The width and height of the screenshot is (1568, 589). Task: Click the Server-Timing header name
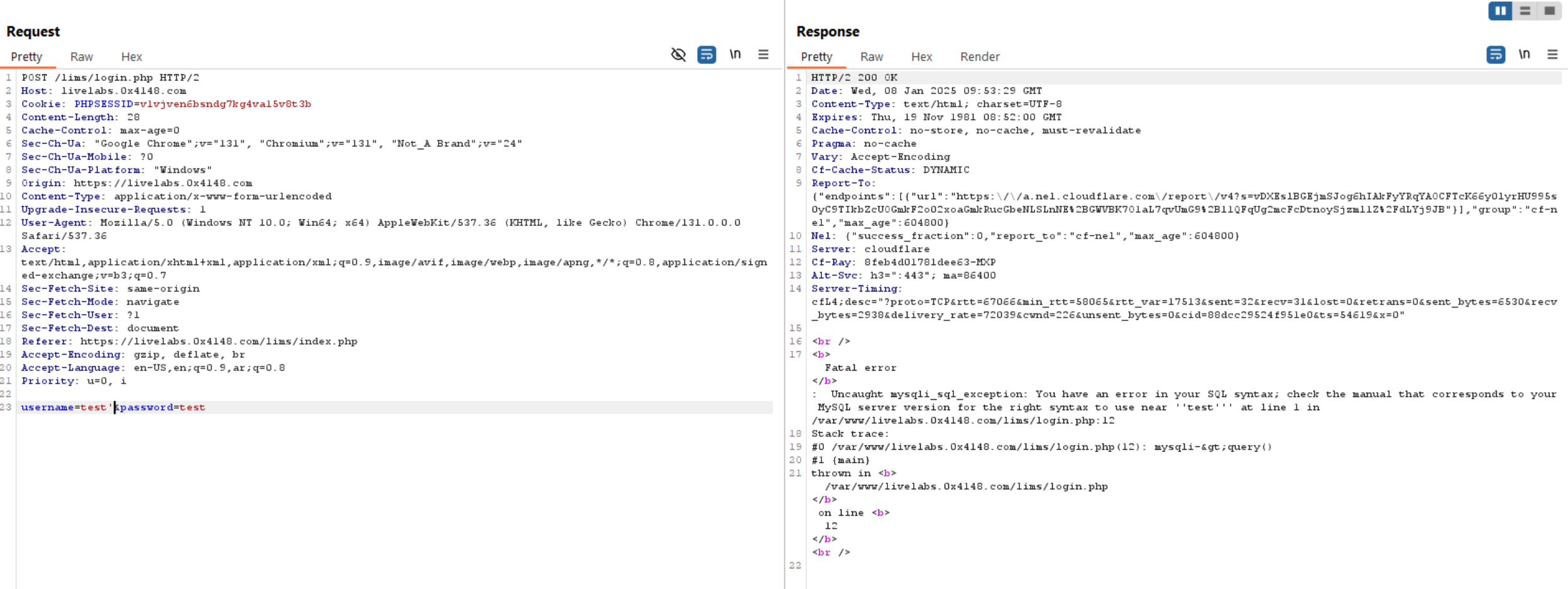856,289
